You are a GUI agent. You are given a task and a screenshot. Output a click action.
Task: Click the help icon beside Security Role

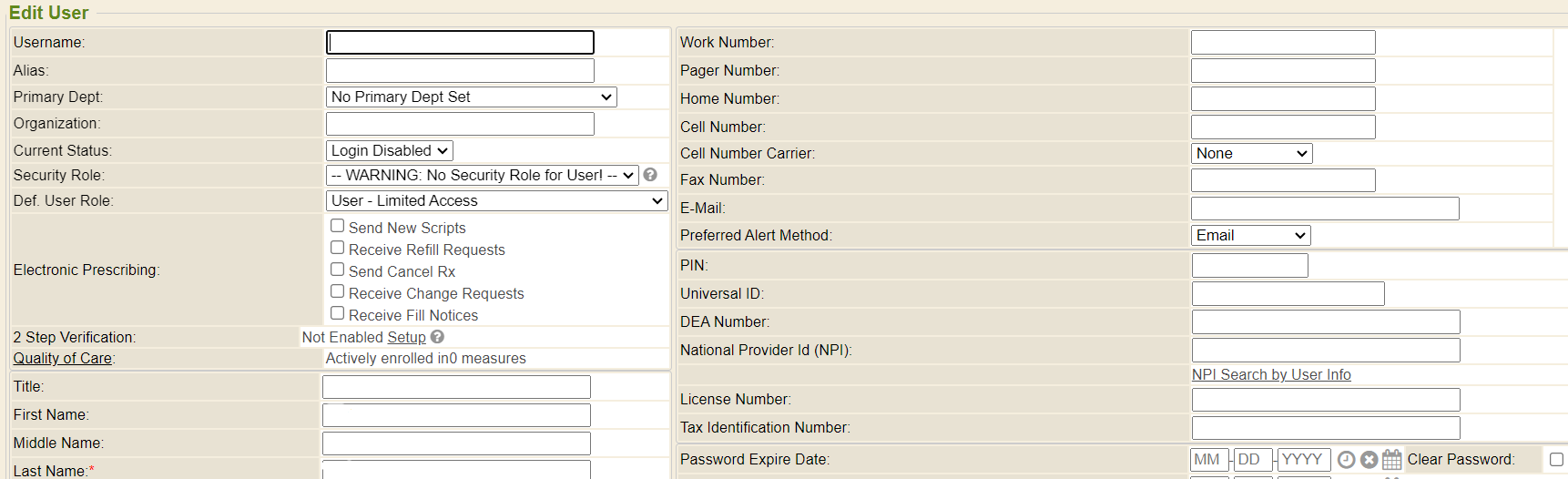pyautogui.click(x=650, y=175)
